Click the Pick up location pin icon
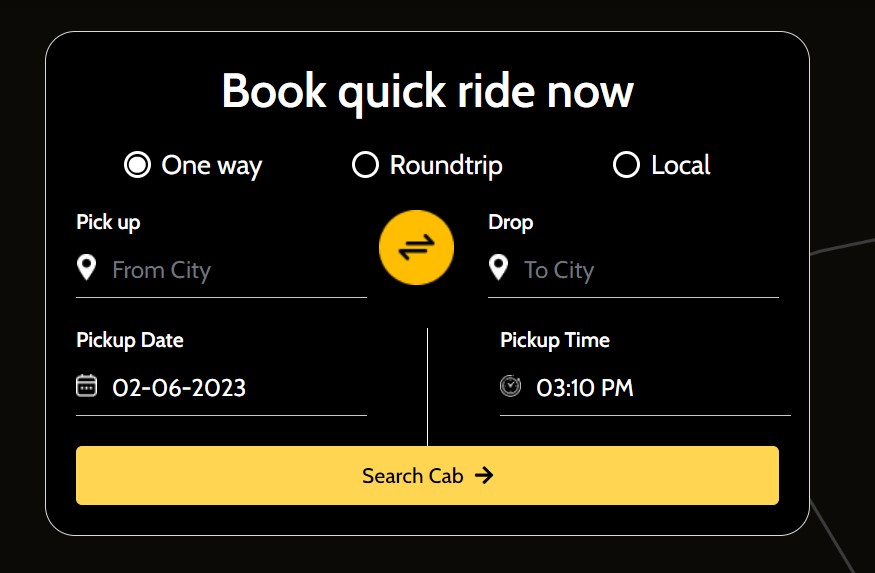875x573 pixels. coord(86,268)
